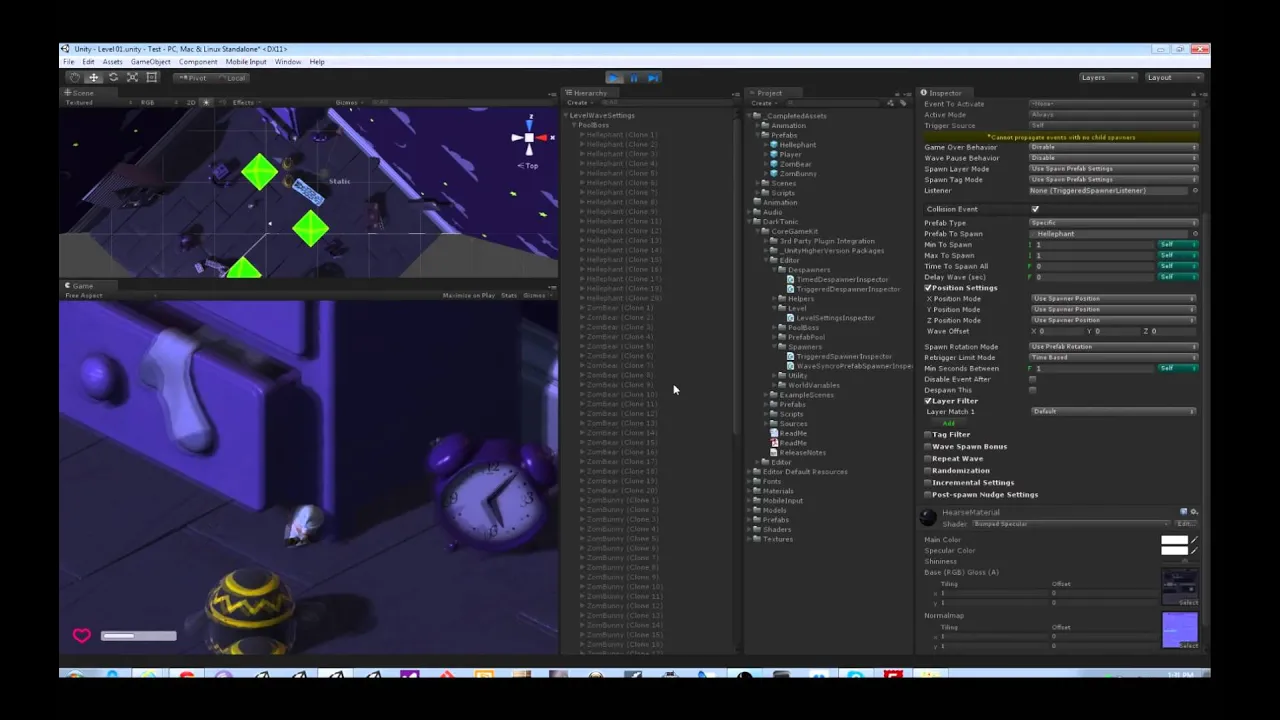Screen dimensions: 1280x720
Task: Open the Mobile Input menu
Action: coord(246,62)
